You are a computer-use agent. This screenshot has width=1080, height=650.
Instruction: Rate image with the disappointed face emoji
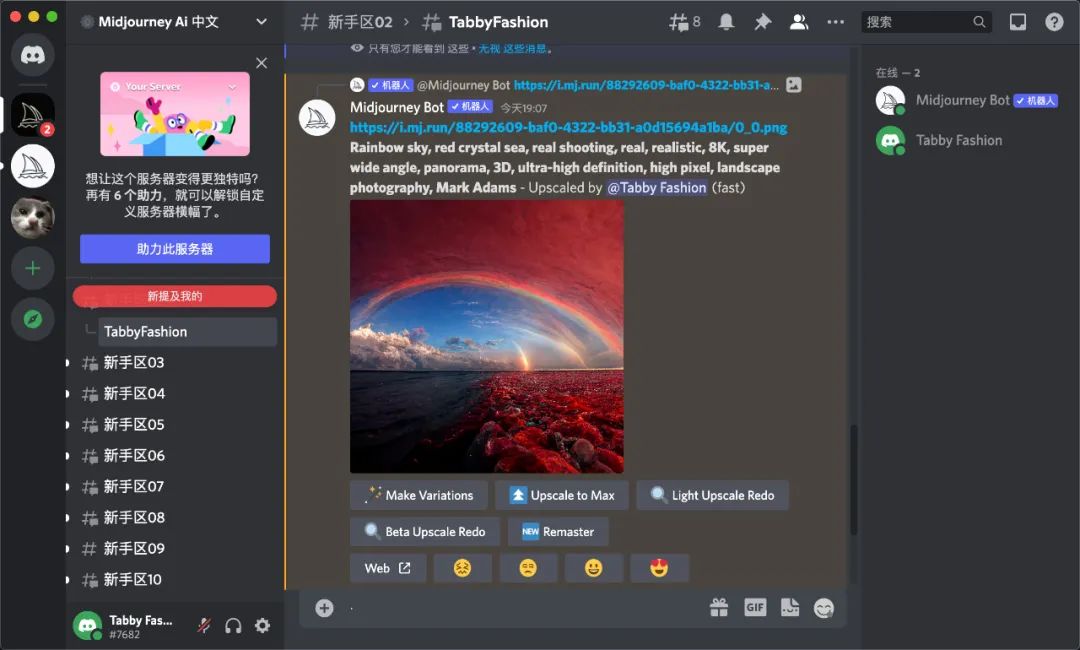(528, 568)
